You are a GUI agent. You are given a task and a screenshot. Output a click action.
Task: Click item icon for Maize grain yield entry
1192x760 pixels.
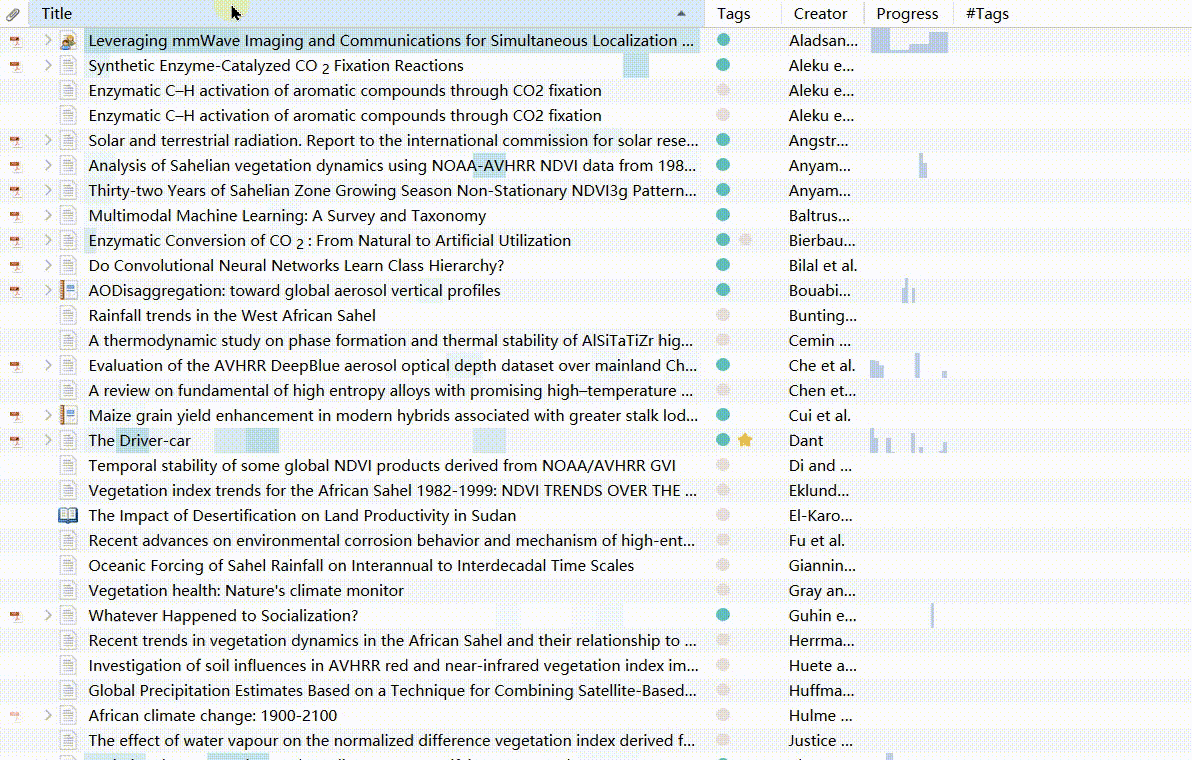[68, 416]
